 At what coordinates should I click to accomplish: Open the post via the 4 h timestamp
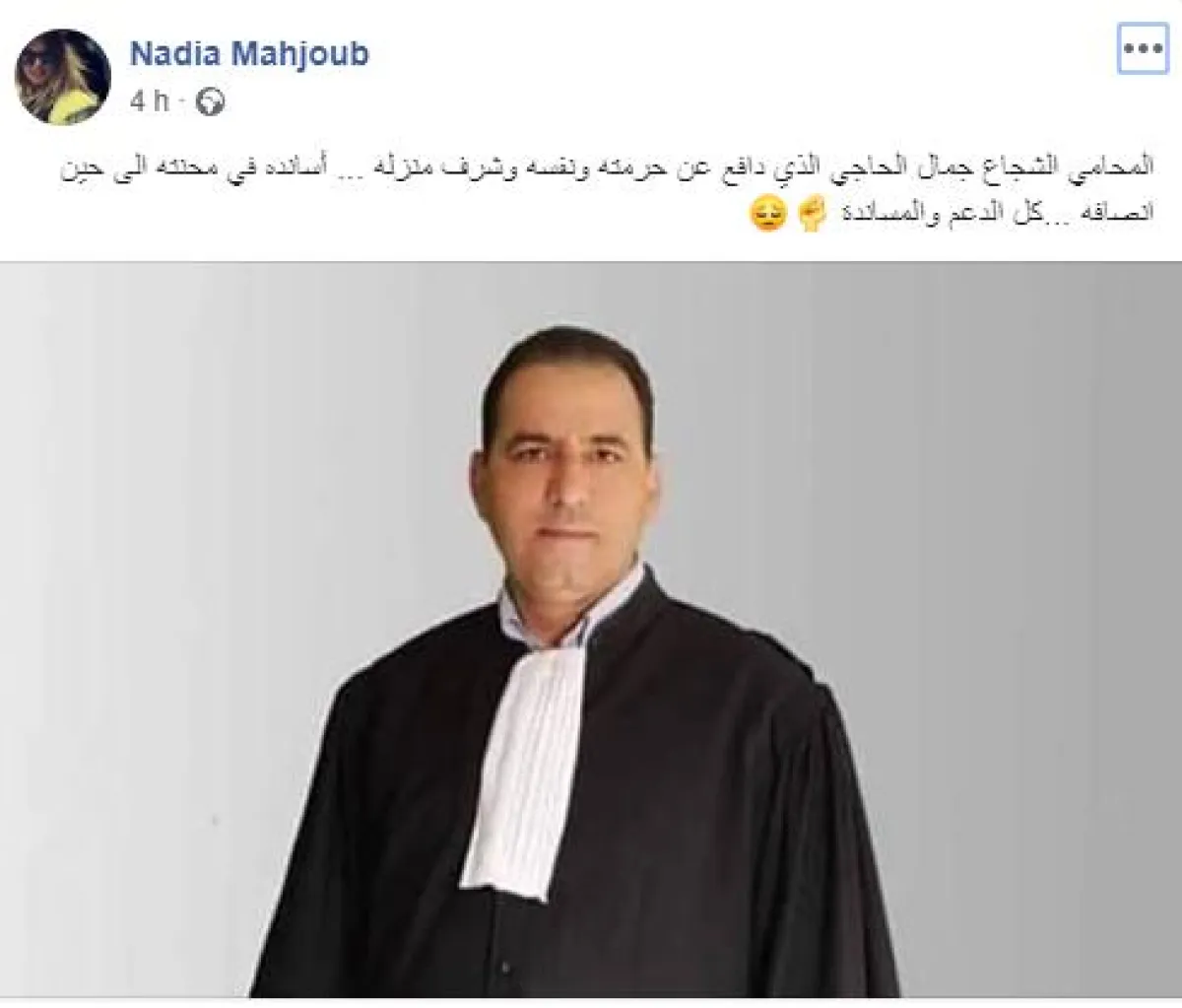(150, 101)
